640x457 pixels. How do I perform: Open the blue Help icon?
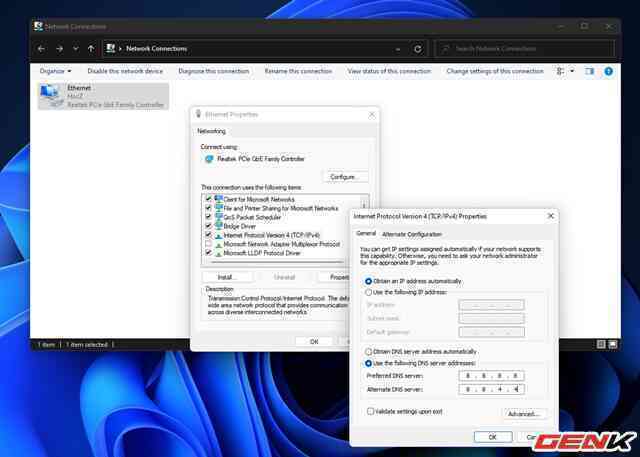[x=608, y=71]
